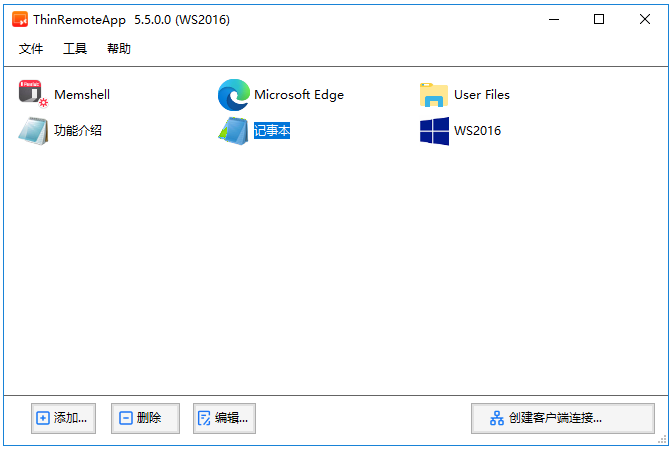Click the Memshell label
The height and width of the screenshot is (450, 671).
click(82, 95)
